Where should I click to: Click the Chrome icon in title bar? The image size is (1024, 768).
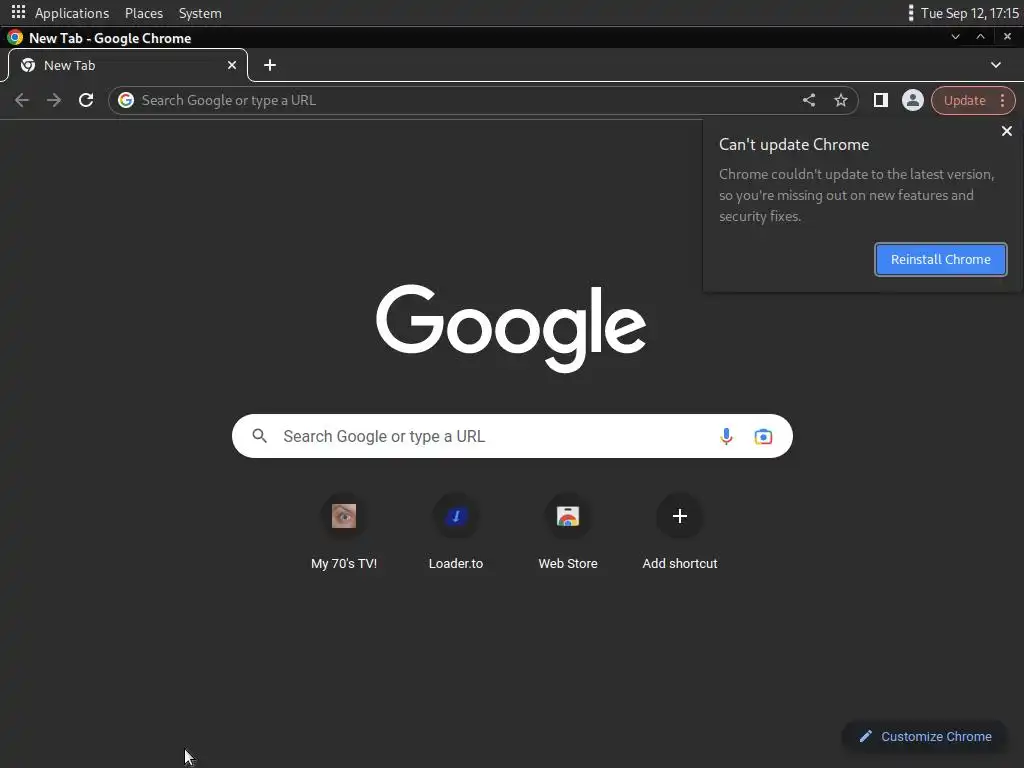(x=15, y=38)
